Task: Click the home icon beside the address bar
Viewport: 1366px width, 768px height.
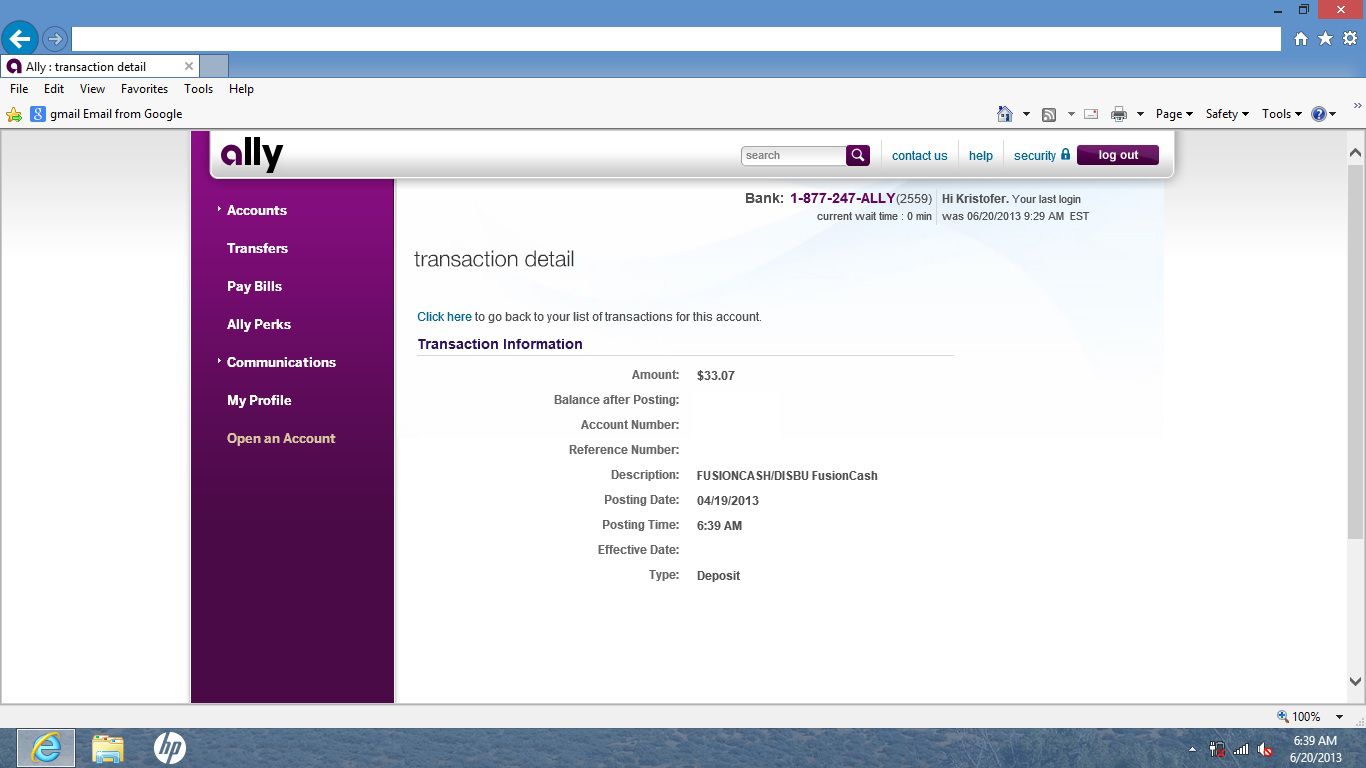Action: pyautogui.click(x=1301, y=39)
